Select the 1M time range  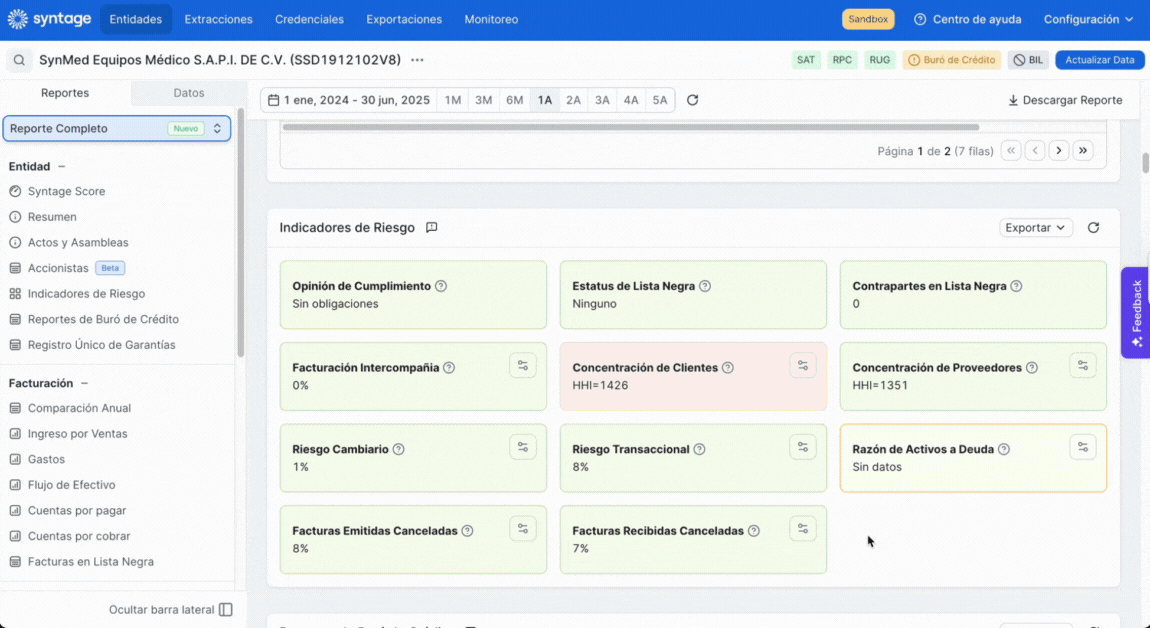point(453,100)
